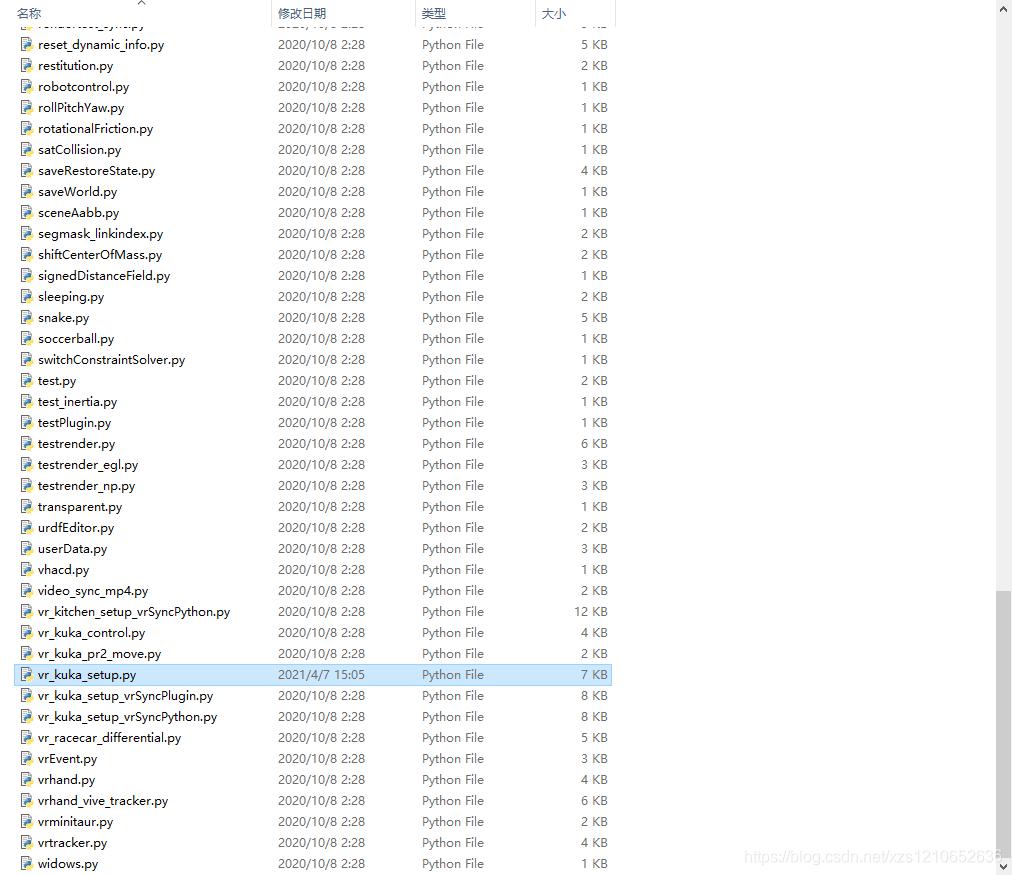Select vr_kuka_setup_vrSyncPython.py file name

tap(127, 716)
